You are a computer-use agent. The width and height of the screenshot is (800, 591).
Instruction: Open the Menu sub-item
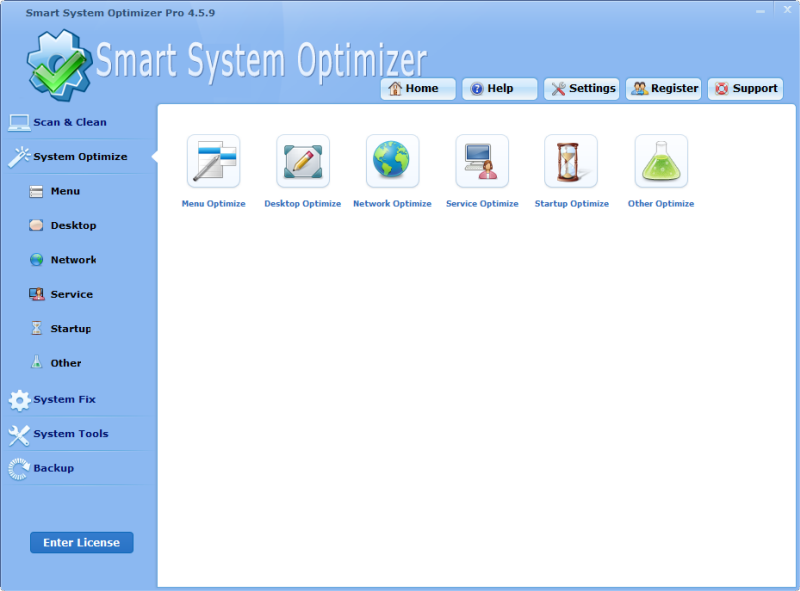click(x=65, y=191)
